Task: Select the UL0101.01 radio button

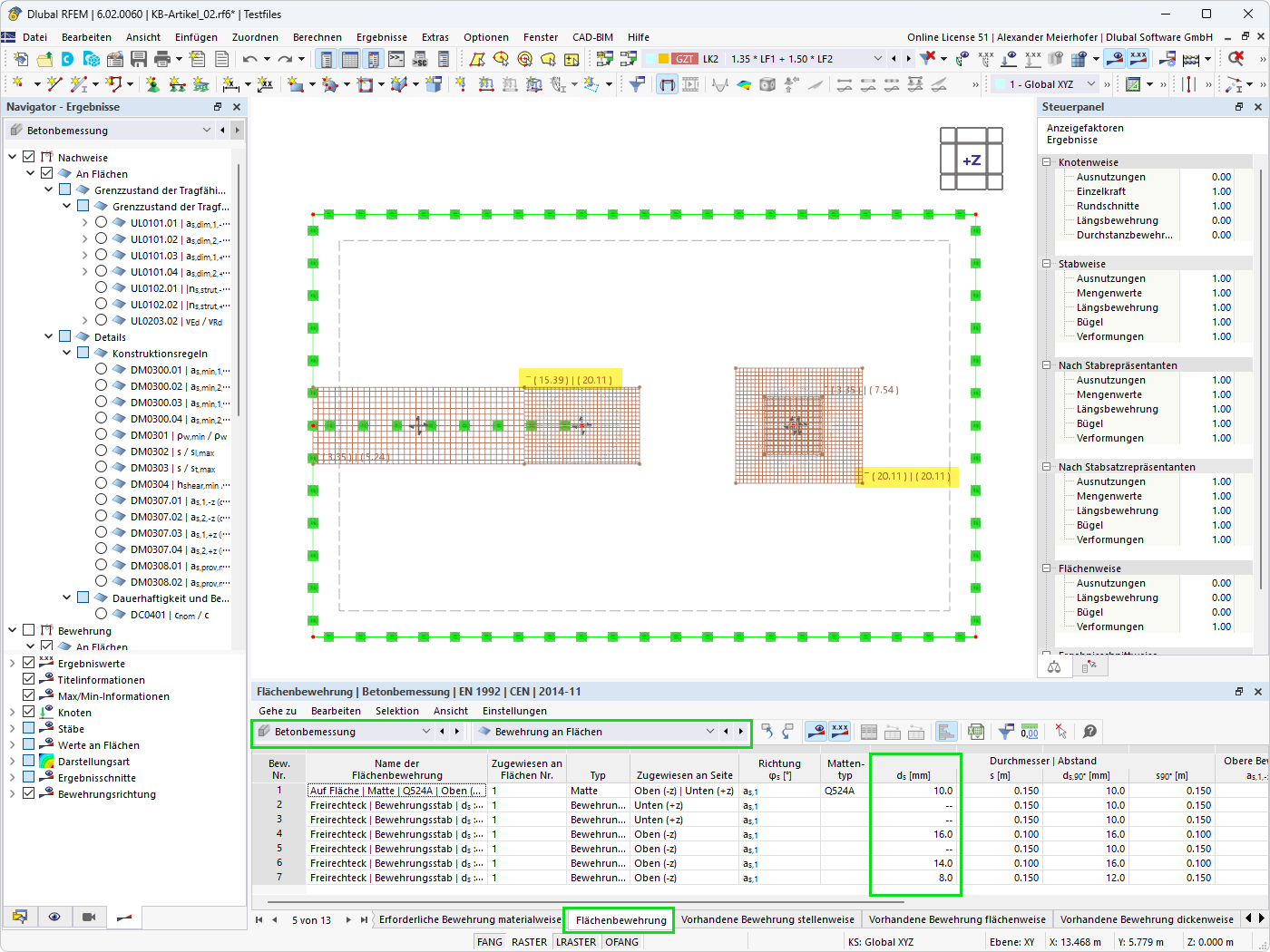Action: click(101, 222)
